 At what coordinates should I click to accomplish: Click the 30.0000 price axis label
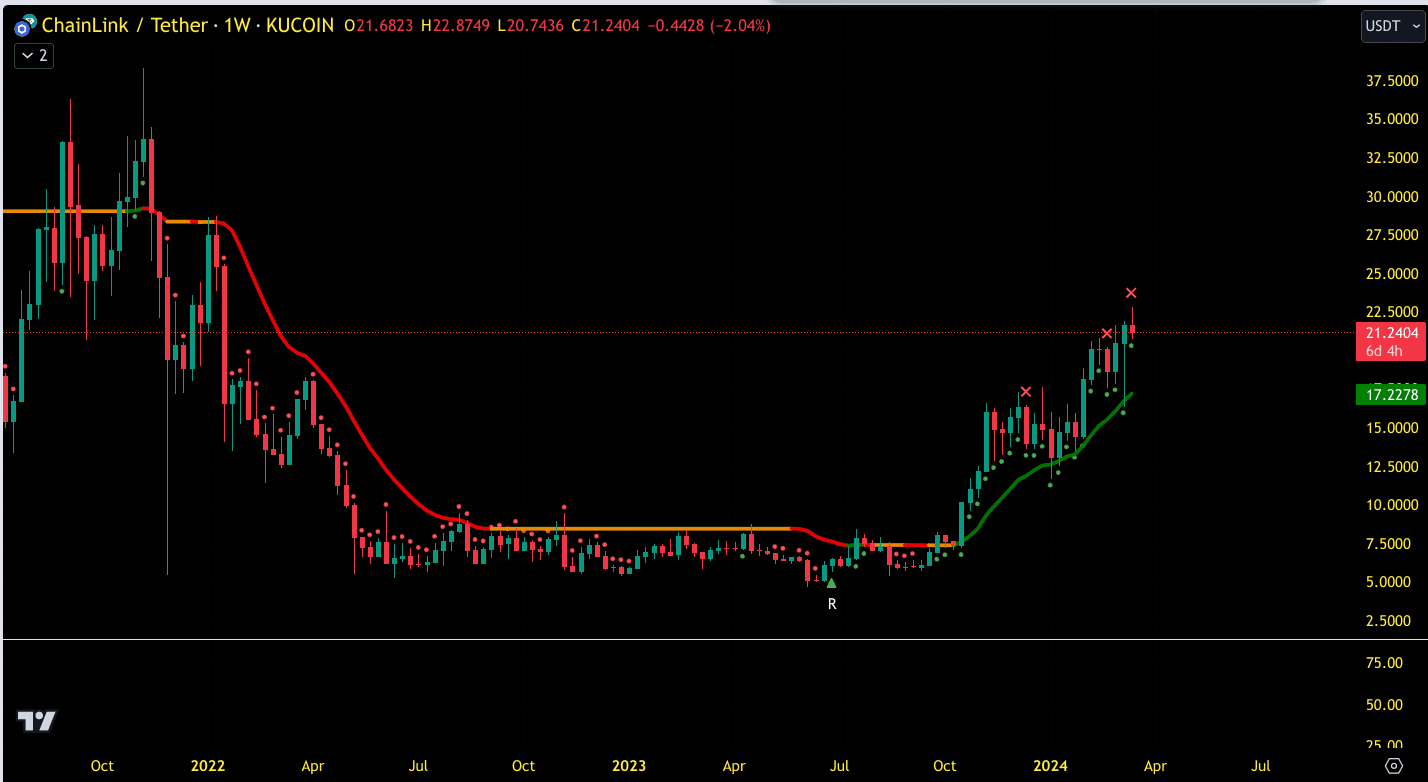tap(1392, 197)
